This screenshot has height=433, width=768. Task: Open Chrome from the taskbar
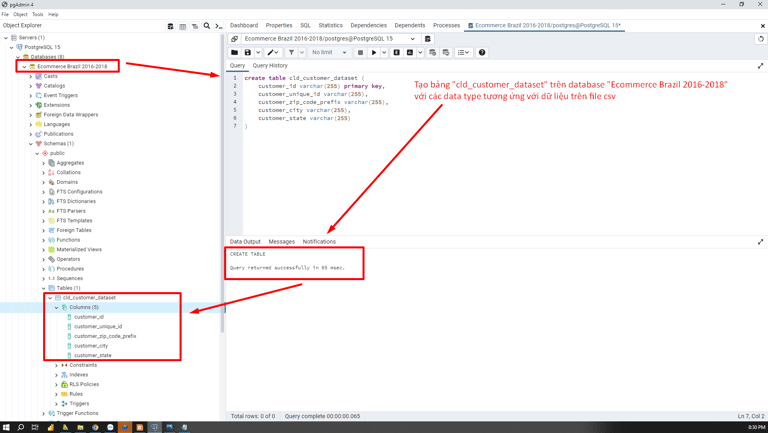tap(95, 427)
